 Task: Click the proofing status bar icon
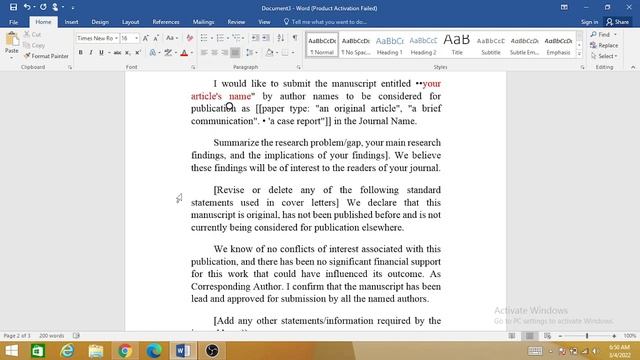76,336
